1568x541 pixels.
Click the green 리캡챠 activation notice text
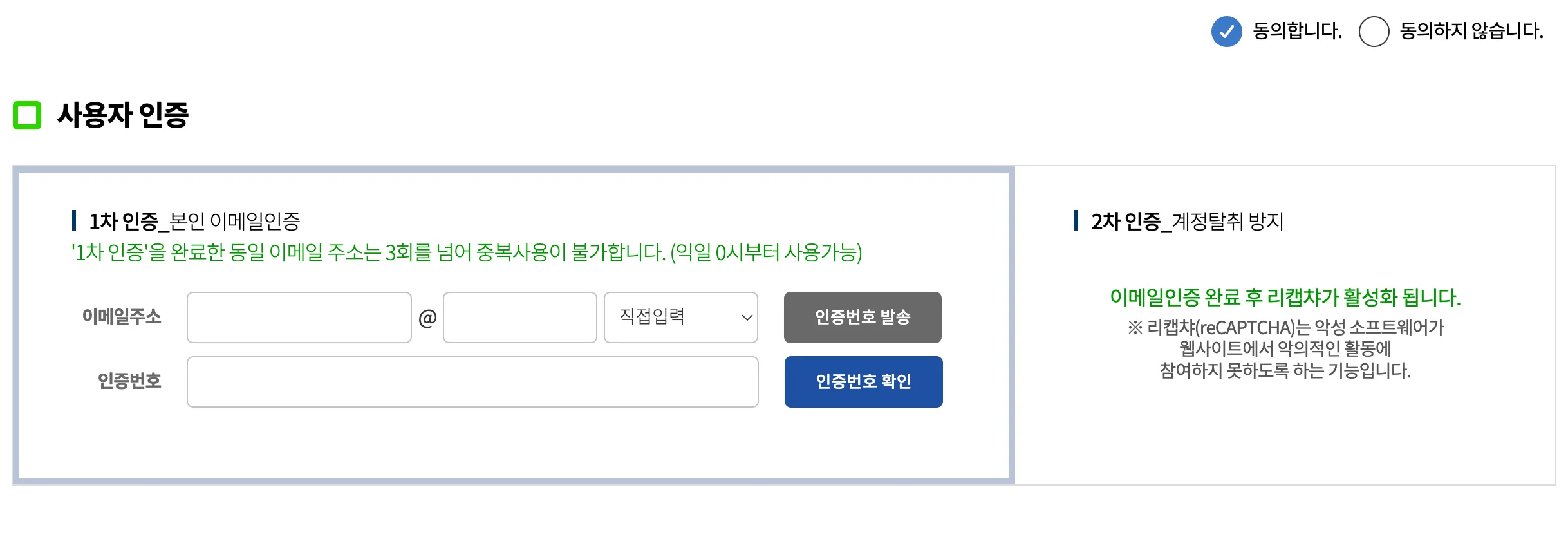1285,298
